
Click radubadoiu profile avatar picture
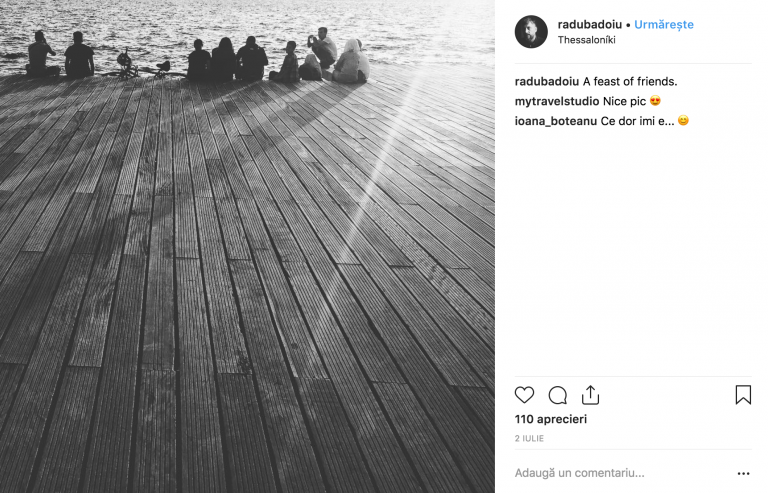pos(531,32)
